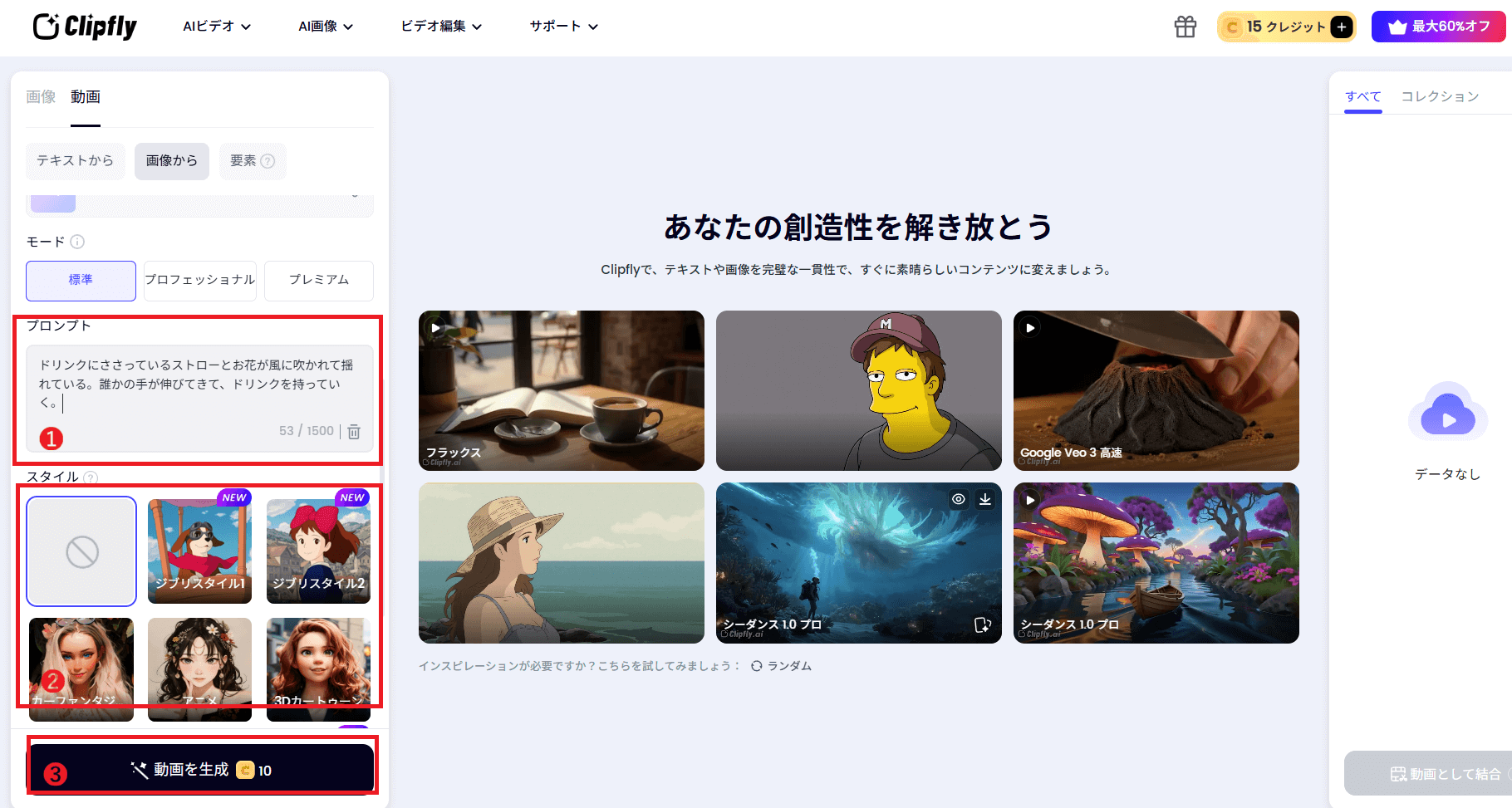Select the プロフェッショナル mode
The width and height of the screenshot is (1512, 808).
click(x=199, y=281)
